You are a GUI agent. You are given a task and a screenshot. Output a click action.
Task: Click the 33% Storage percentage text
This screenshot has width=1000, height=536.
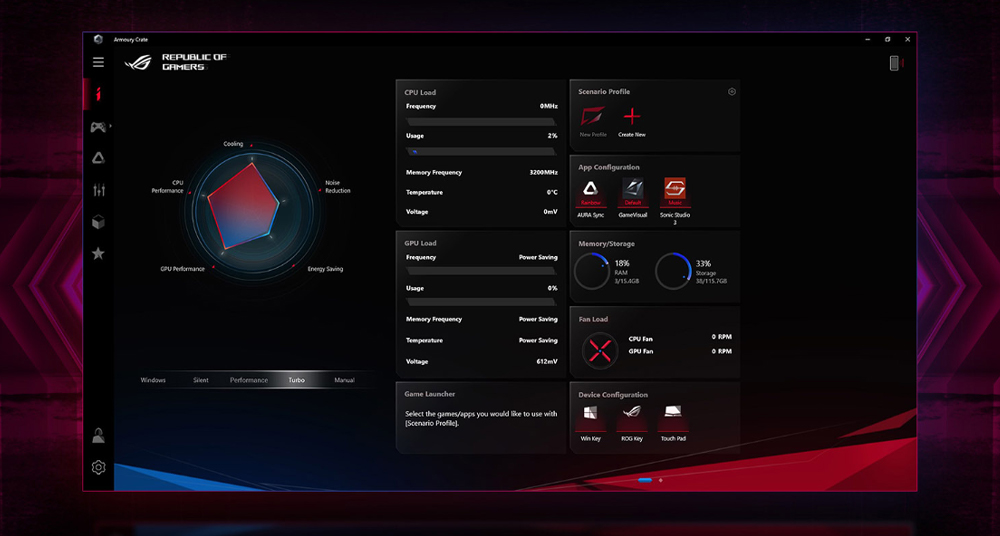[703, 264]
